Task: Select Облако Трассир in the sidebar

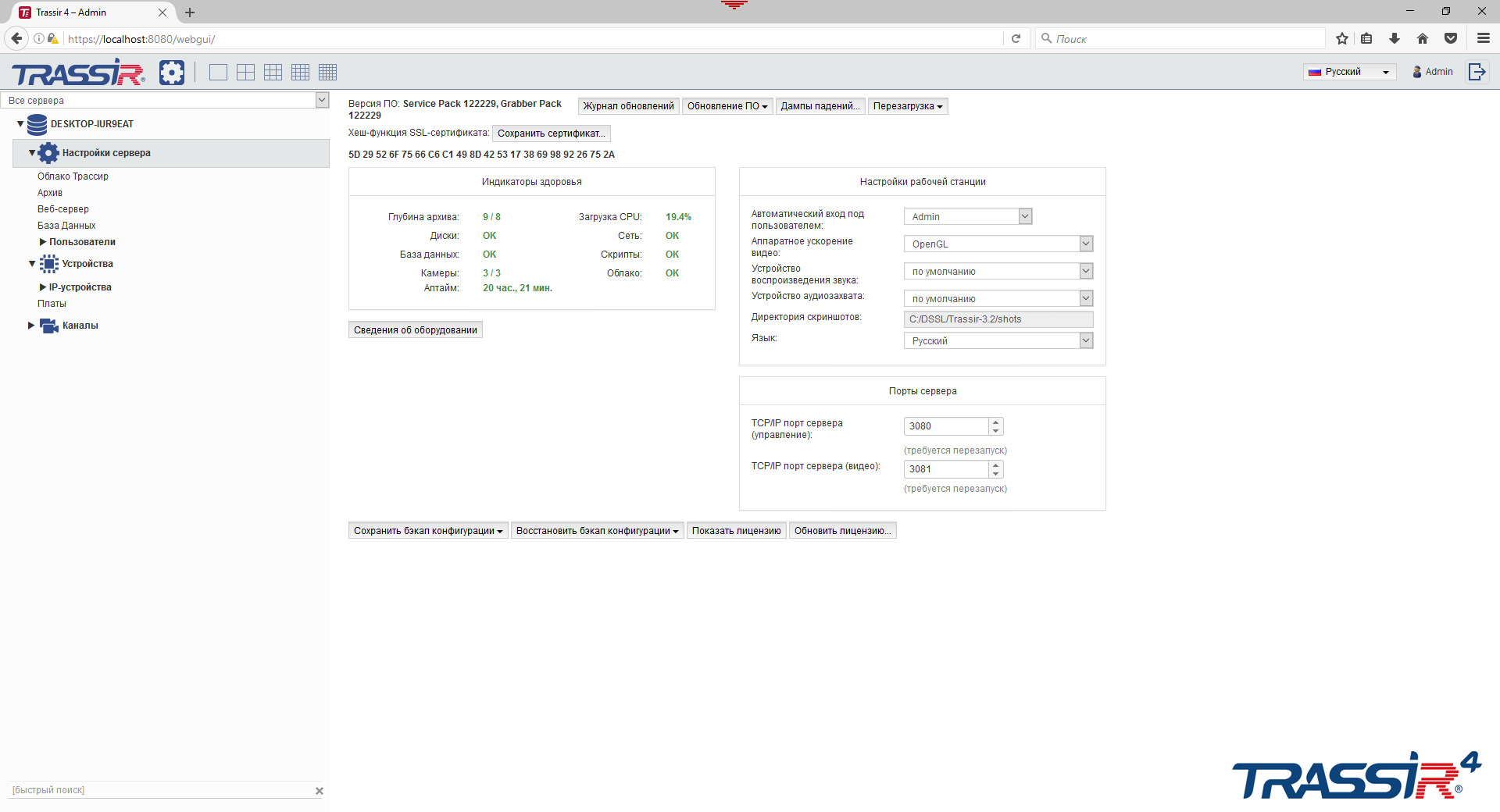Action: point(73,176)
